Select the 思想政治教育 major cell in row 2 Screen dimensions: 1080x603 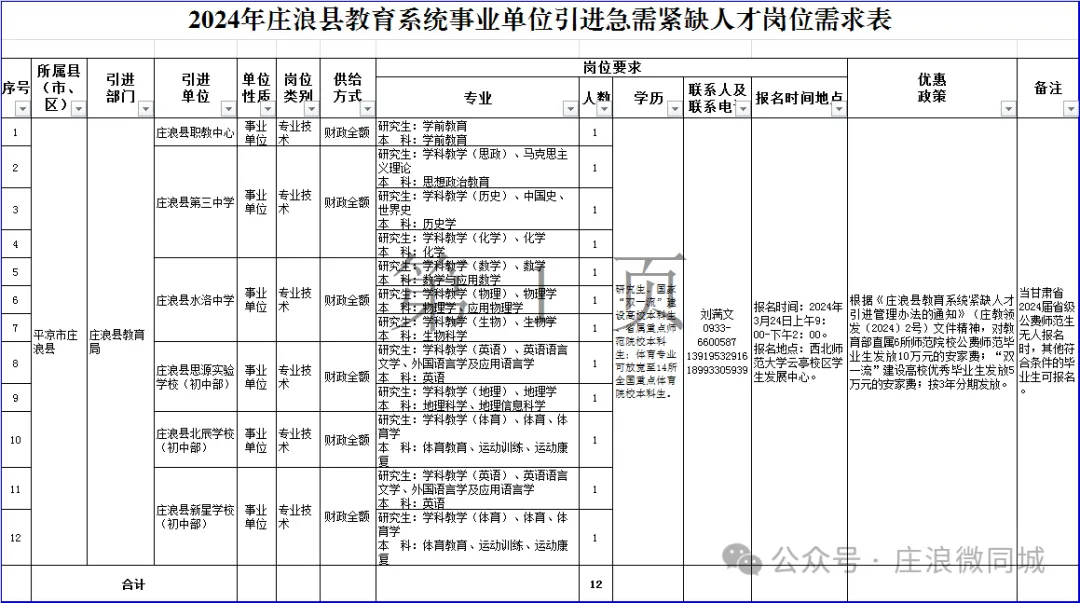(478, 167)
